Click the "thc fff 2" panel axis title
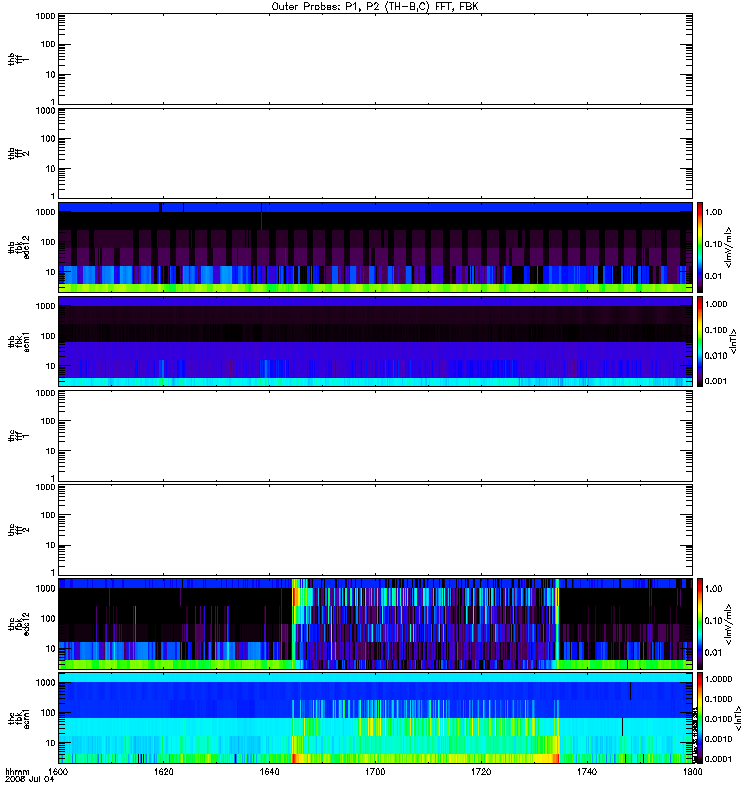 point(18,530)
